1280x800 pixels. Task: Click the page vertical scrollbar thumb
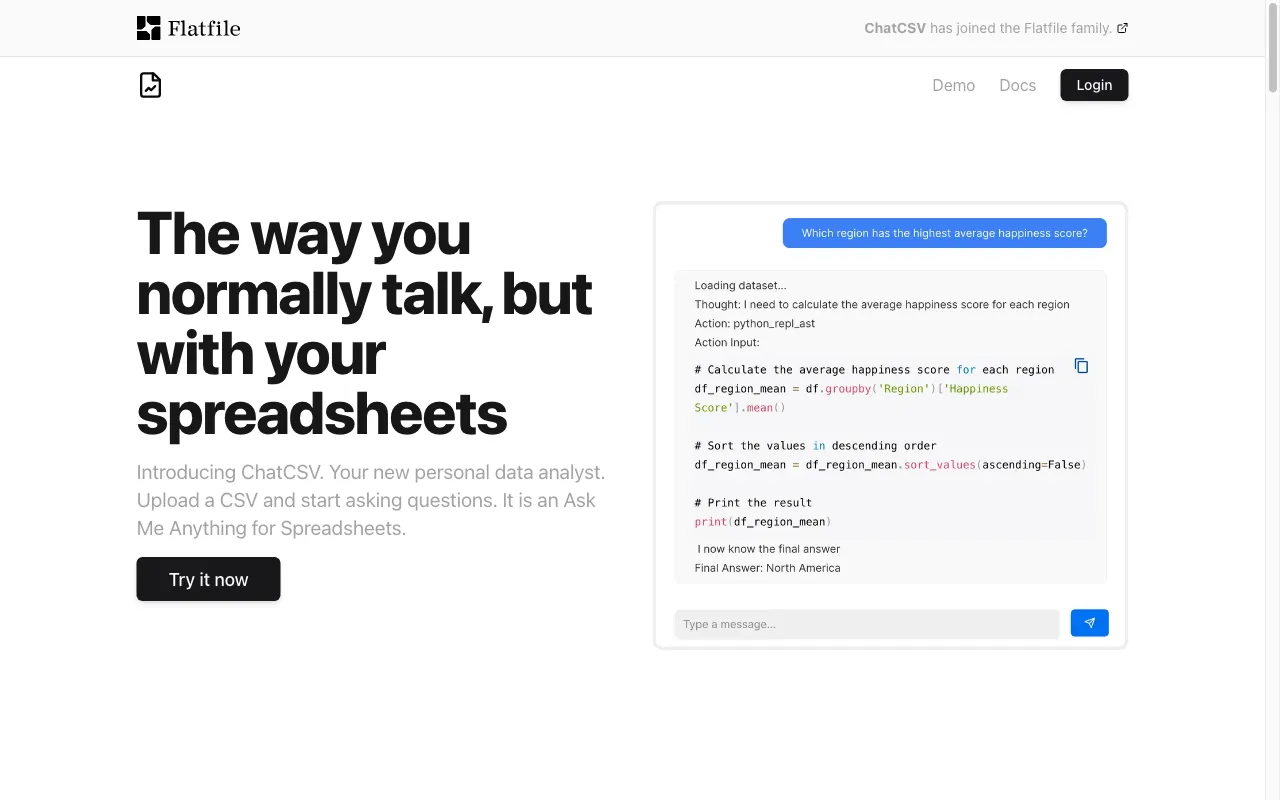pos(1272,48)
